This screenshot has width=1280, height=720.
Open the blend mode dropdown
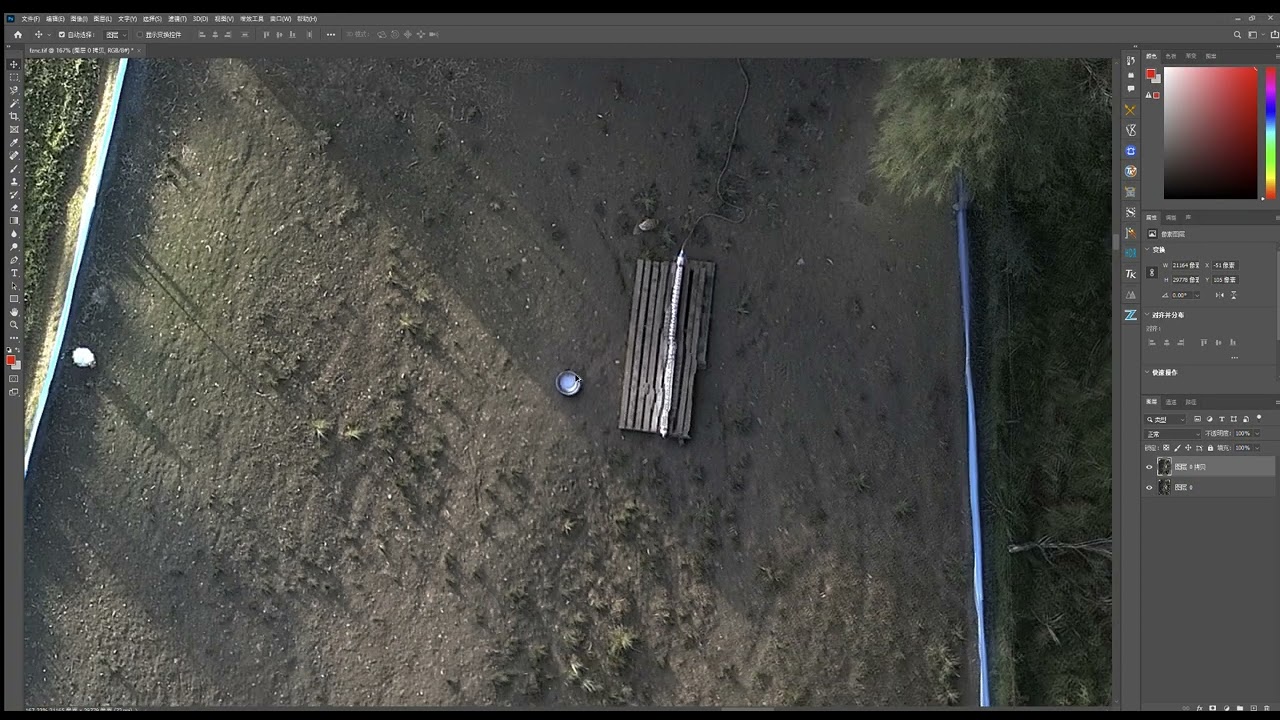[x=1173, y=434]
